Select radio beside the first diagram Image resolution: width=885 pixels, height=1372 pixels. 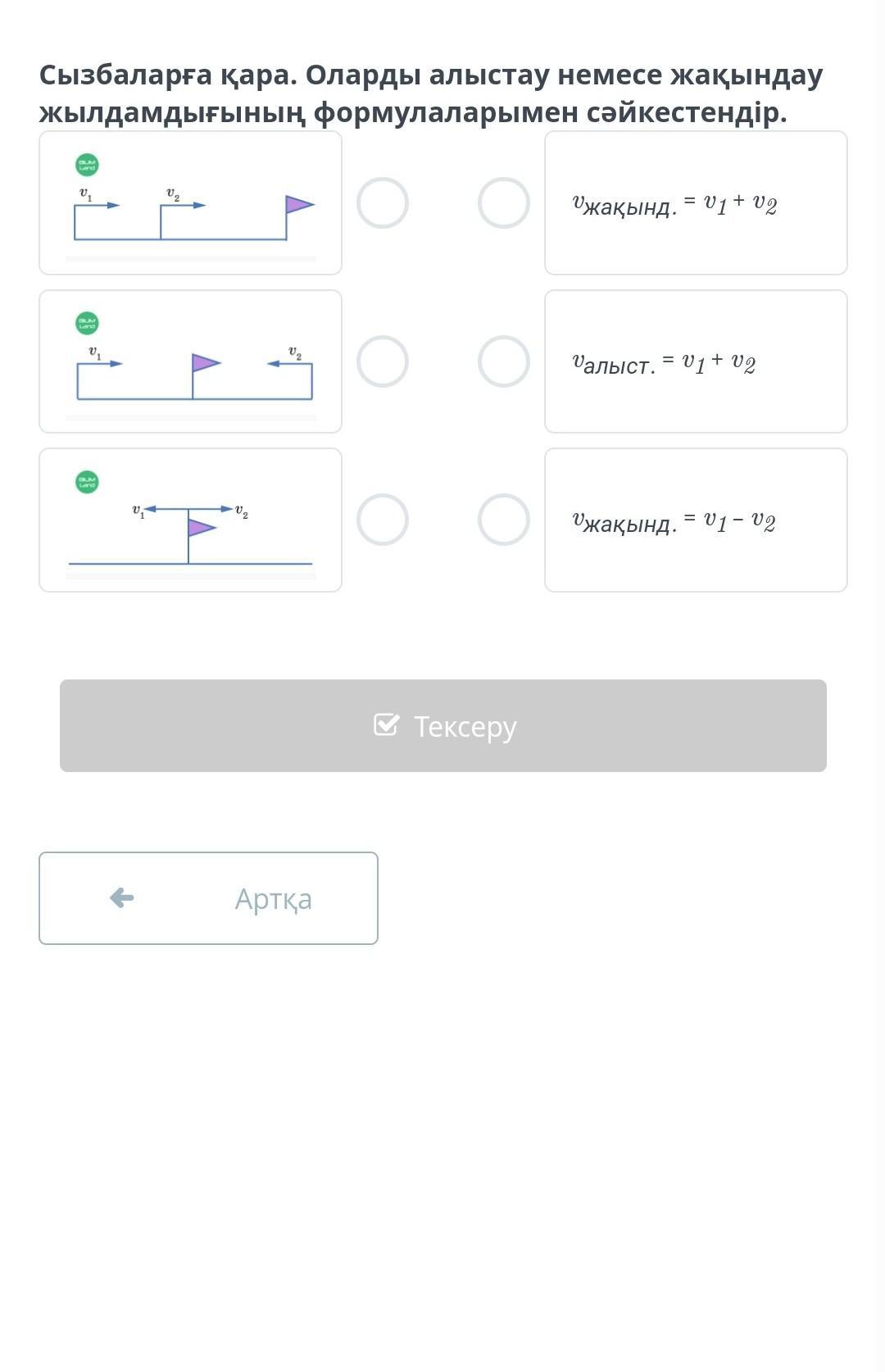coord(382,202)
